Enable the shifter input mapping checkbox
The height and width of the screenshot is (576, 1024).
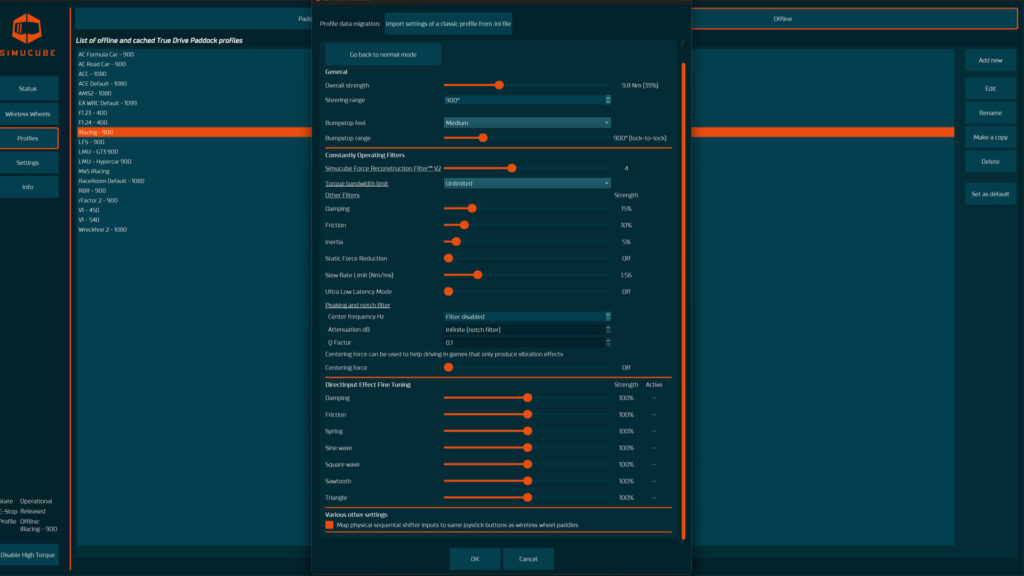tap(329, 524)
